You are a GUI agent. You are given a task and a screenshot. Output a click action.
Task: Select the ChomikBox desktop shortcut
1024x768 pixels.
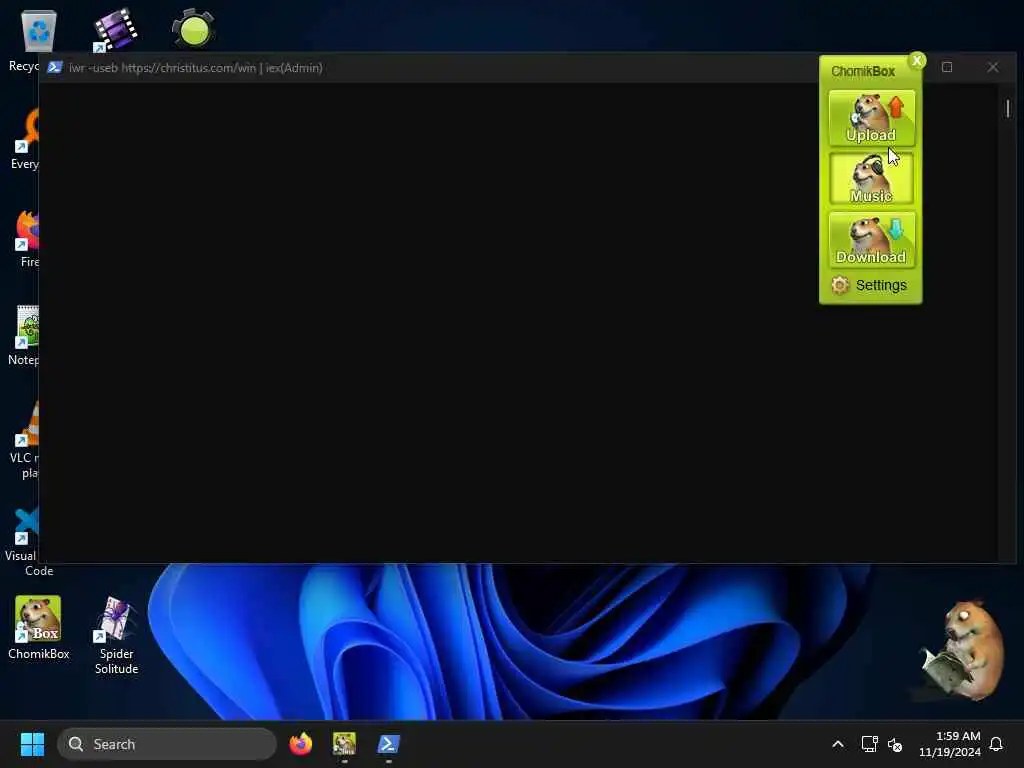pyautogui.click(x=39, y=627)
